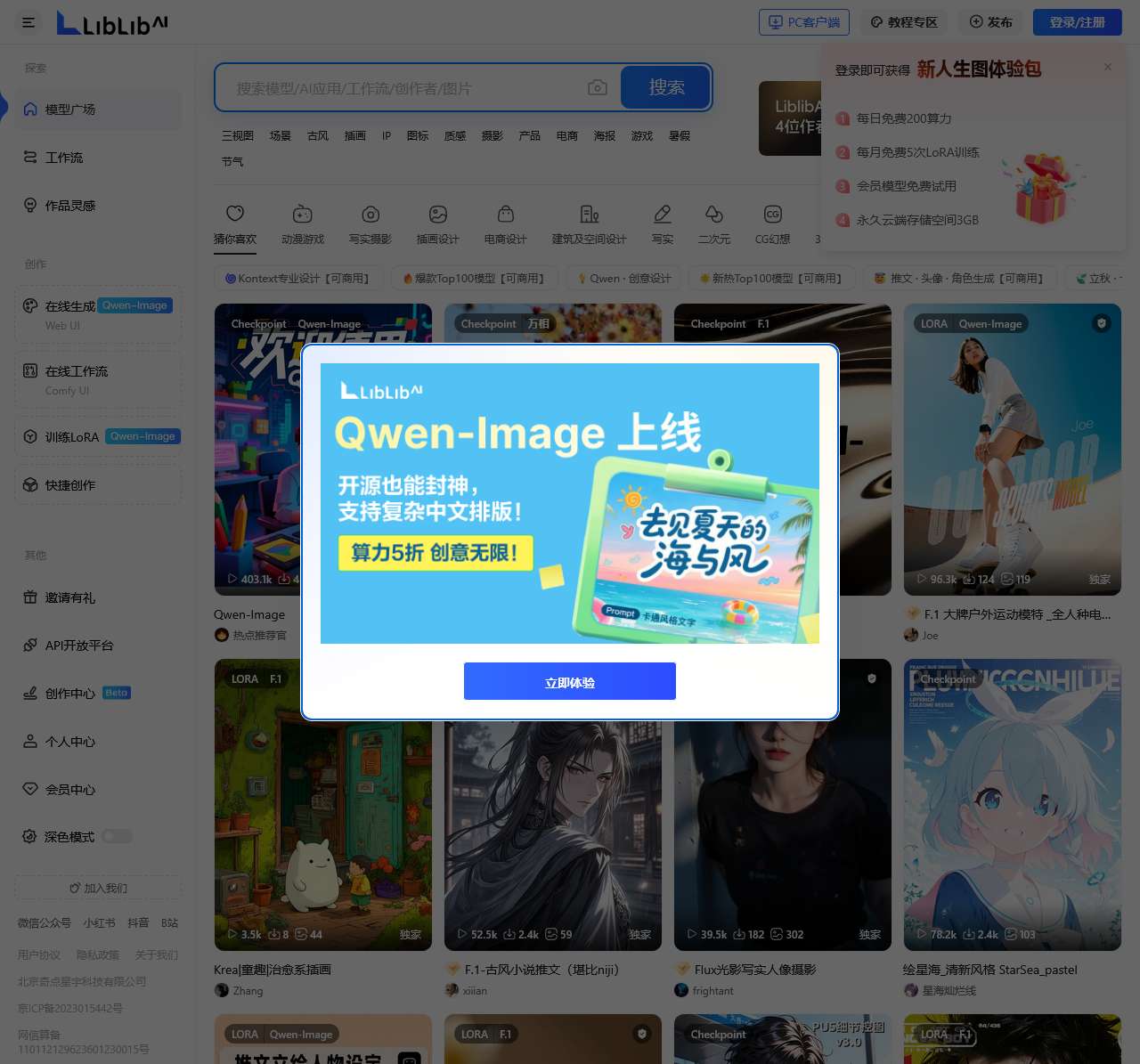Enable 深色模式 dark mode switch
The image size is (1140, 1064).
coord(117,836)
